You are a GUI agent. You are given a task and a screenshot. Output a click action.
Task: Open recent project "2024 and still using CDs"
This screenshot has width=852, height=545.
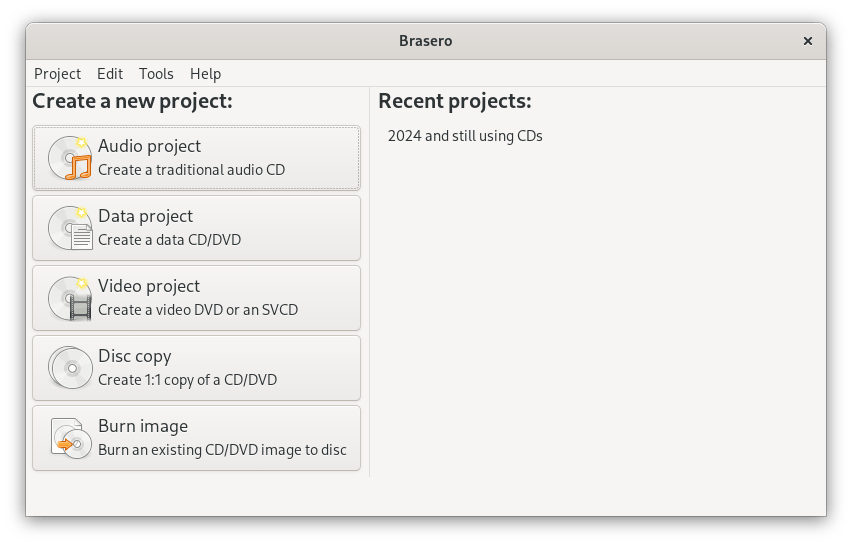(x=465, y=136)
